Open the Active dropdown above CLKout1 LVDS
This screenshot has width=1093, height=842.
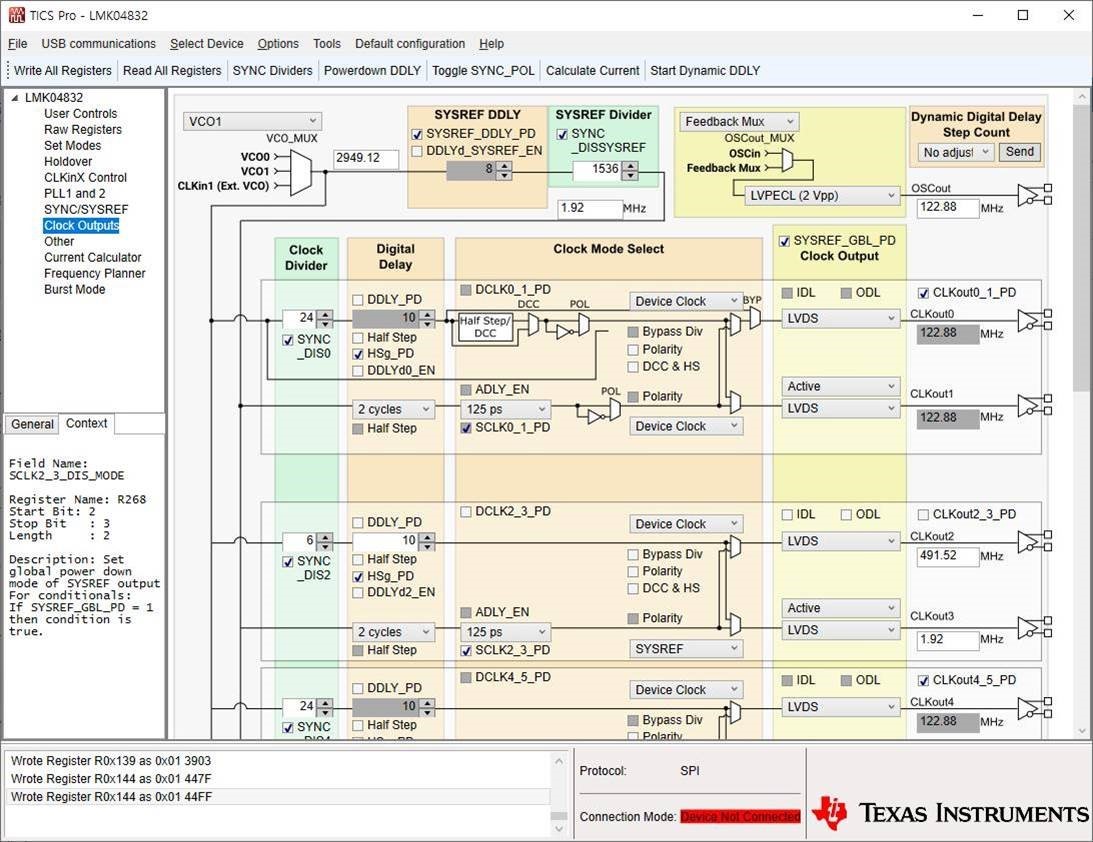click(x=840, y=386)
